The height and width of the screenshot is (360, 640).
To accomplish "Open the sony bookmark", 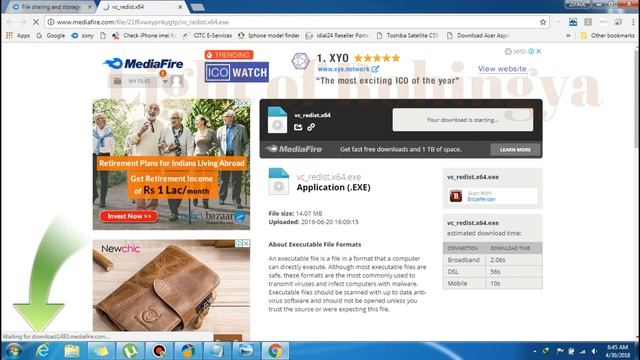I will [82, 36].
